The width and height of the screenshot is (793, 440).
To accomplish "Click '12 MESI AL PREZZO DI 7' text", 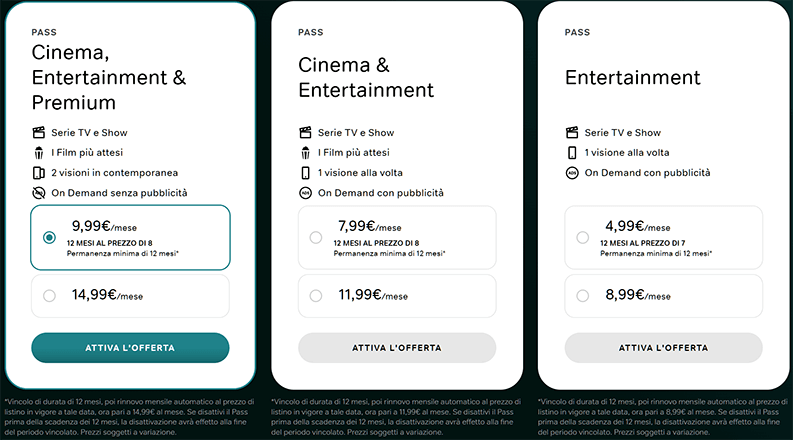I will point(642,243).
